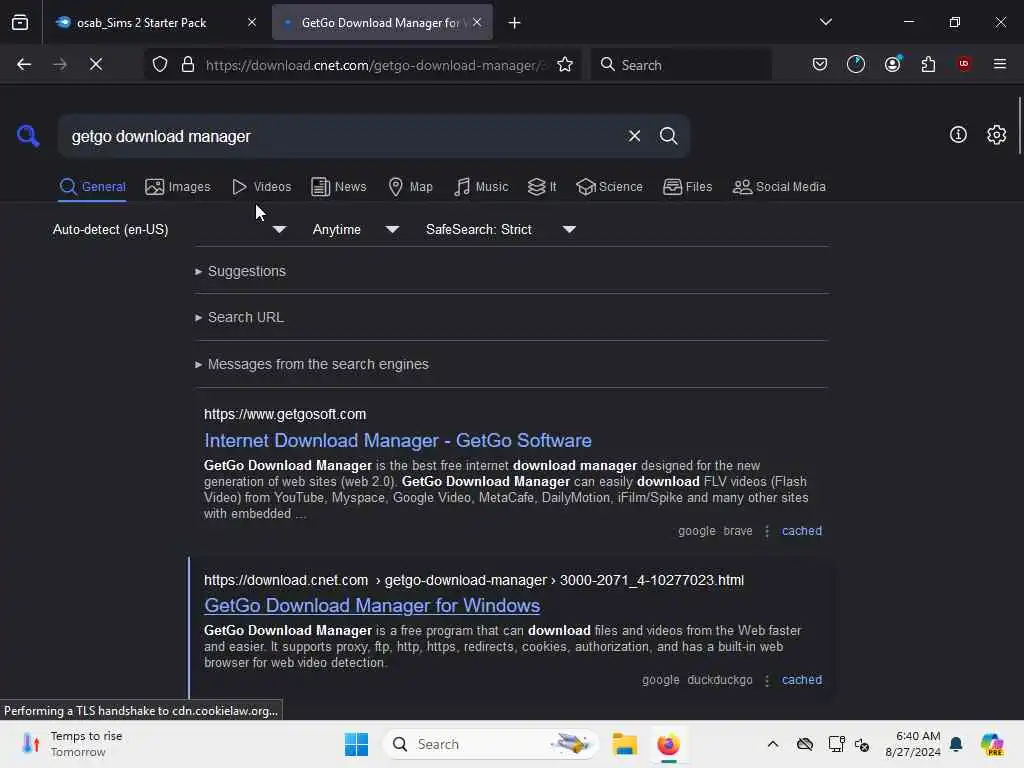The image size is (1024, 768).
Task: Open SafeSearch: Strict dropdown
Action: (x=500, y=230)
